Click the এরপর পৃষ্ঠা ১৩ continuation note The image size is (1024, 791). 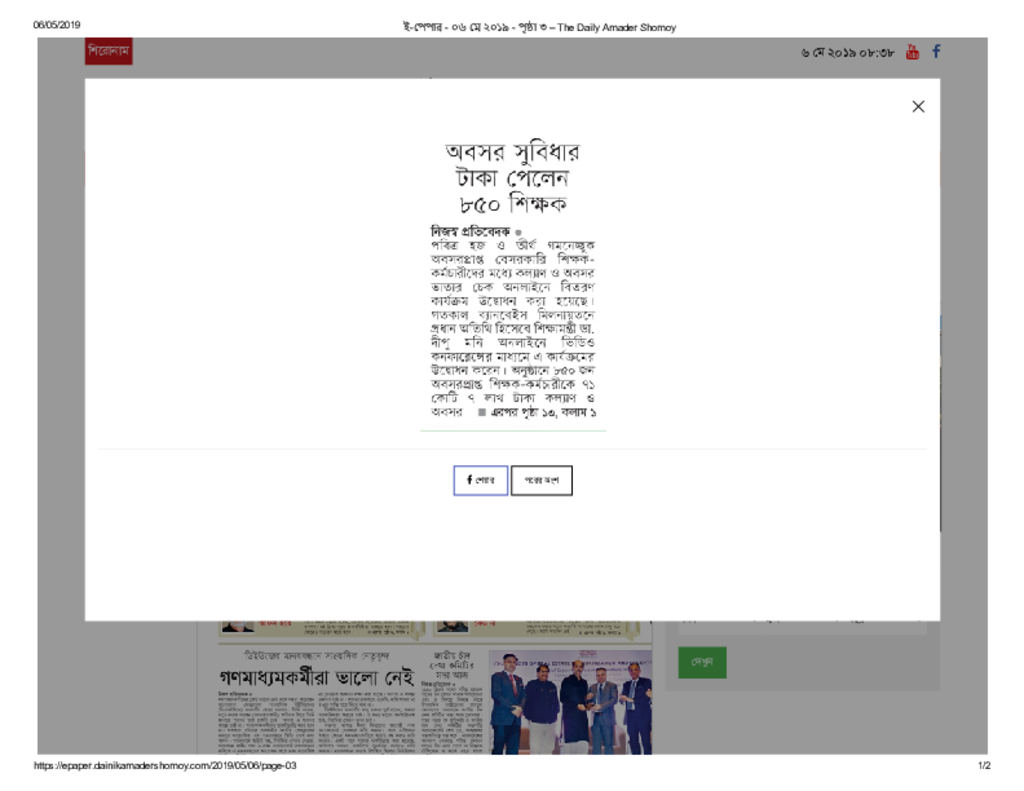[538, 412]
